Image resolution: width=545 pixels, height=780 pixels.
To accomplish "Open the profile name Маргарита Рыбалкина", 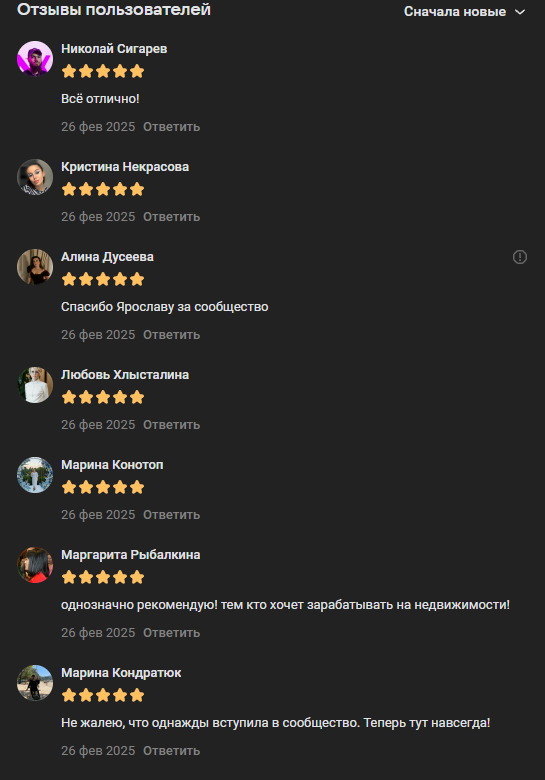I will coord(130,555).
